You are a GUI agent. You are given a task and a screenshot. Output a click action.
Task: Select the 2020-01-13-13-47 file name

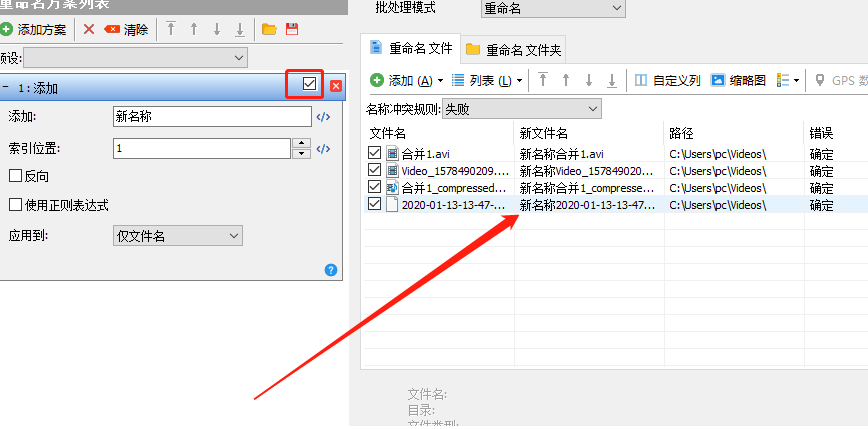click(x=453, y=205)
